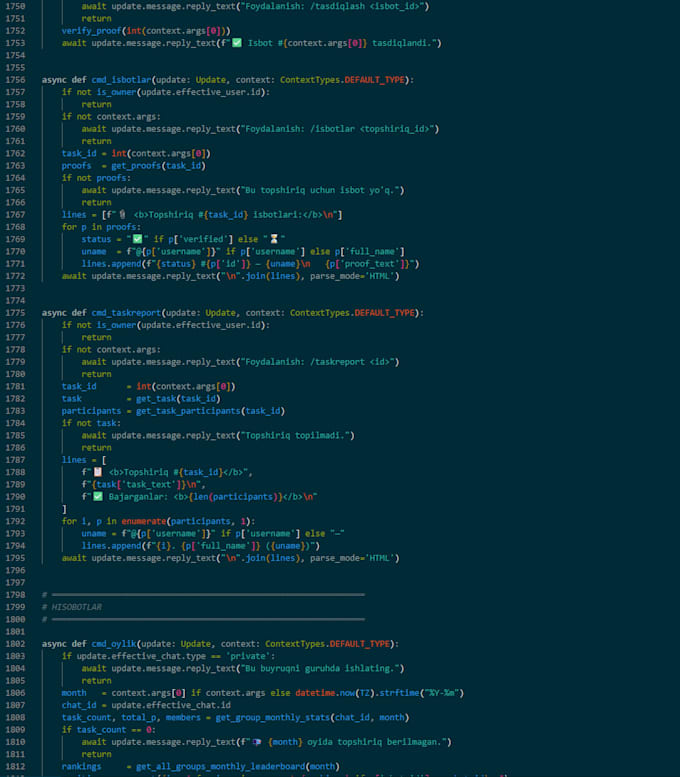This screenshot has height=777, width=680.
Task: Click "tasdiqlandi." text on line 1753
Action: click(401, 43)
